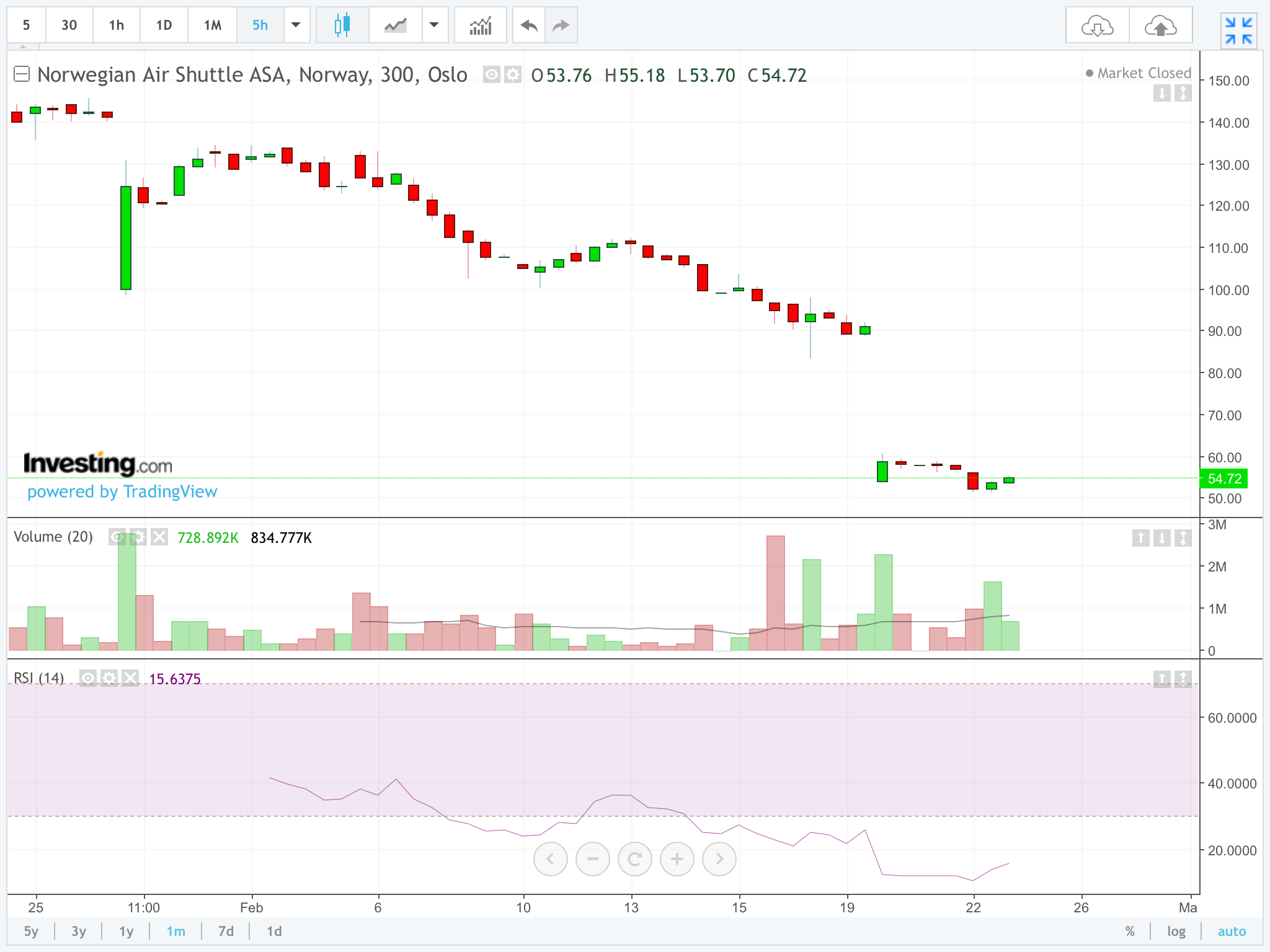Viewport: 1270px width, 952px height.
Task: Toggle log scale on price axis
Action: tap(1176, 931)
